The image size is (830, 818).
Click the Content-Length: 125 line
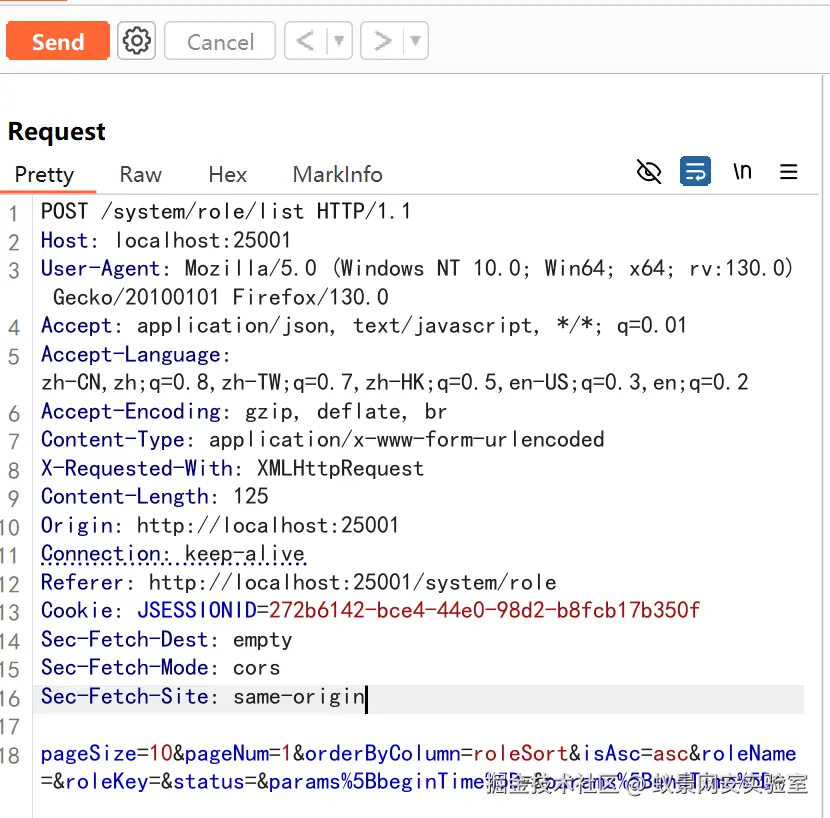155,497
